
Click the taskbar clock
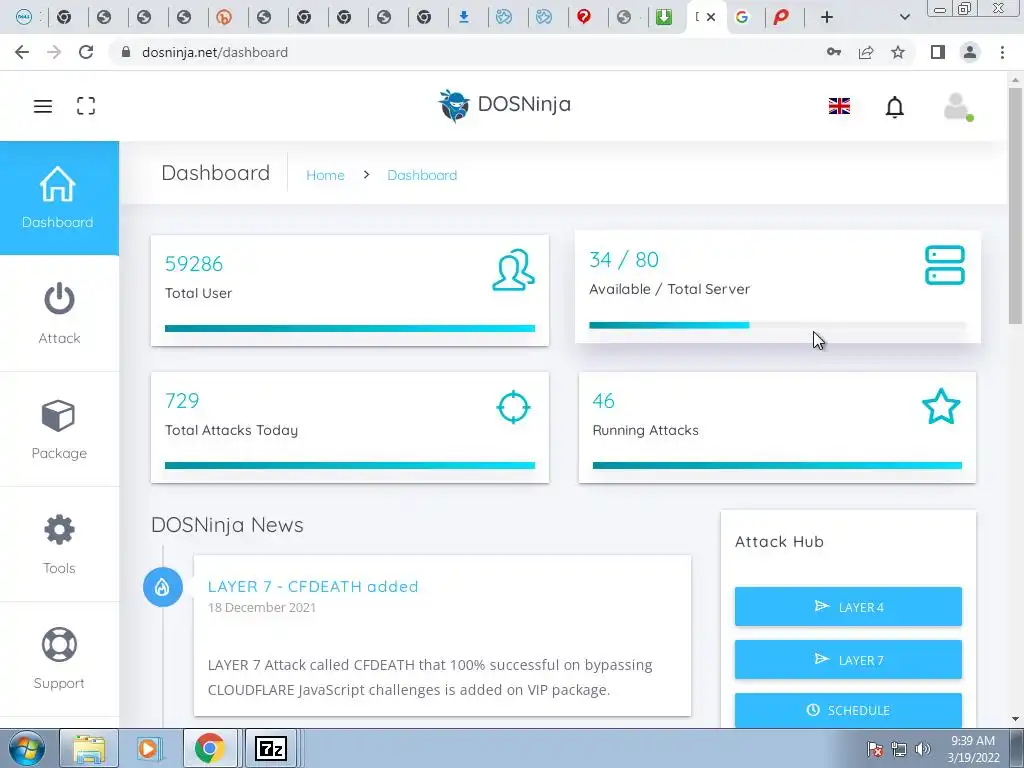(972, 749)
